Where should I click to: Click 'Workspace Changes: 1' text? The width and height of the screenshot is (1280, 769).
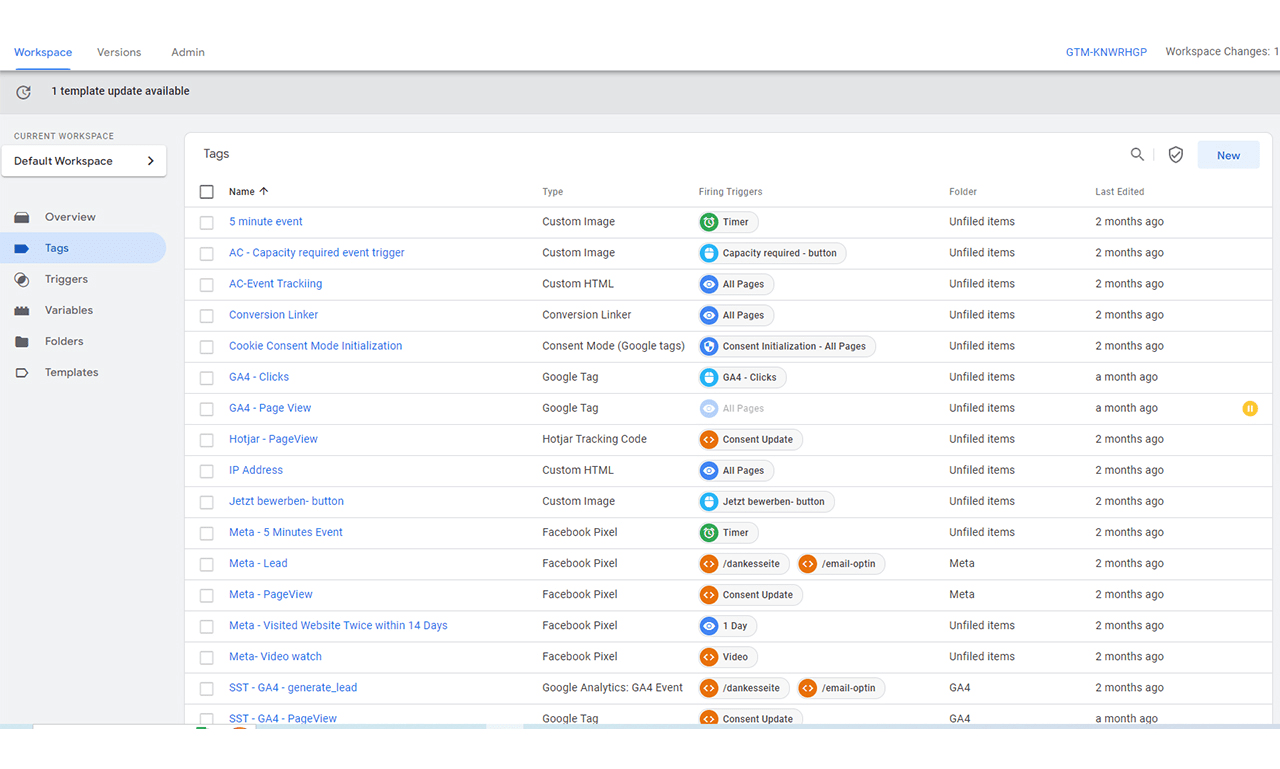[x=1222, y=52]
